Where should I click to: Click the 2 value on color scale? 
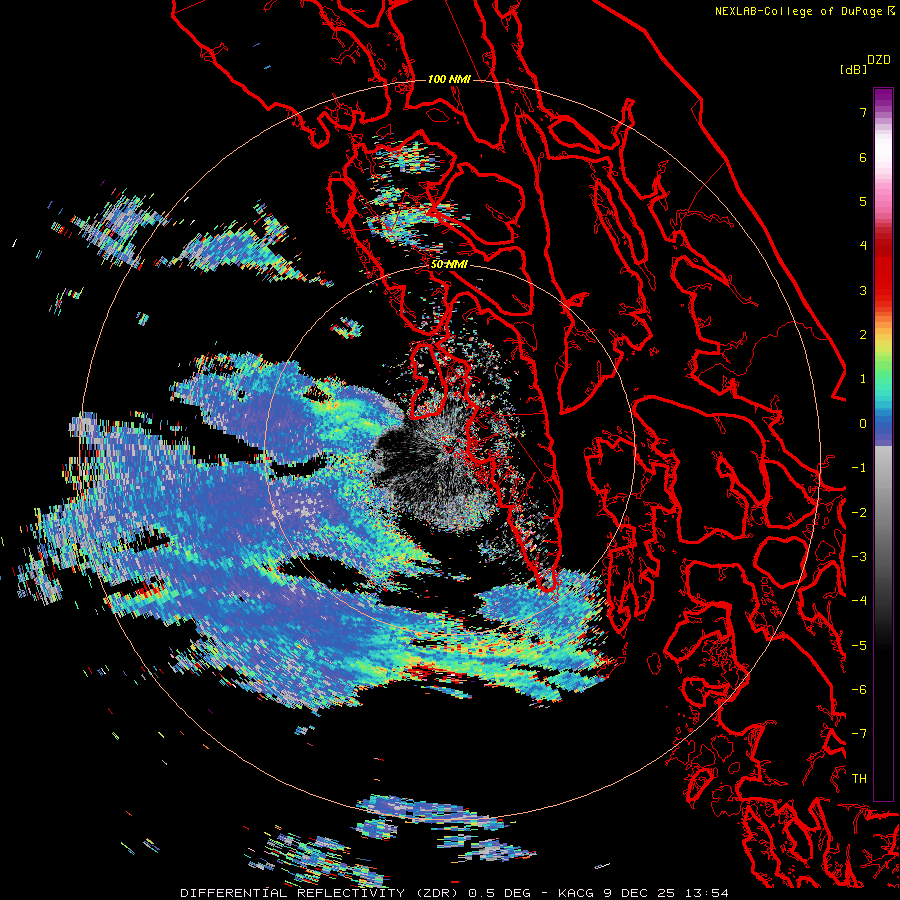click(x=863, y=335)
